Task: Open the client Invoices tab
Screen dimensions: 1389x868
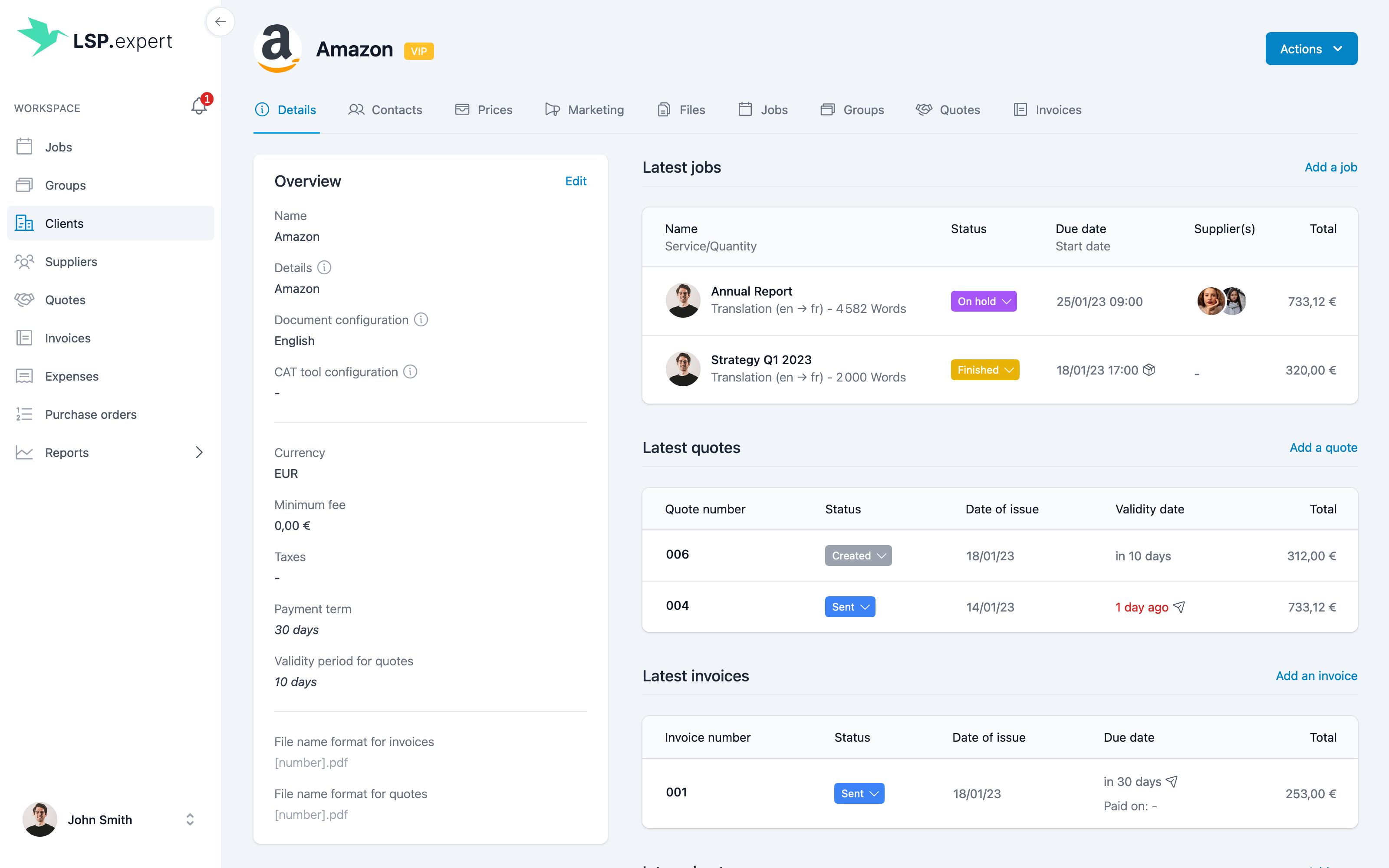Action: pos(1047,110)
